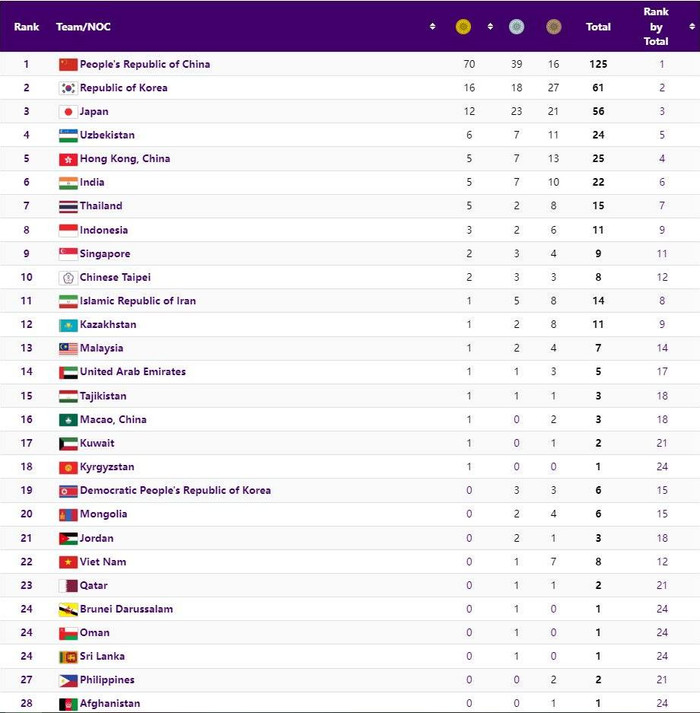The height and width of the screenshot is (713, 700).
Task: Open the Islamic Republic of Iran link
Action: click(138, 301)
